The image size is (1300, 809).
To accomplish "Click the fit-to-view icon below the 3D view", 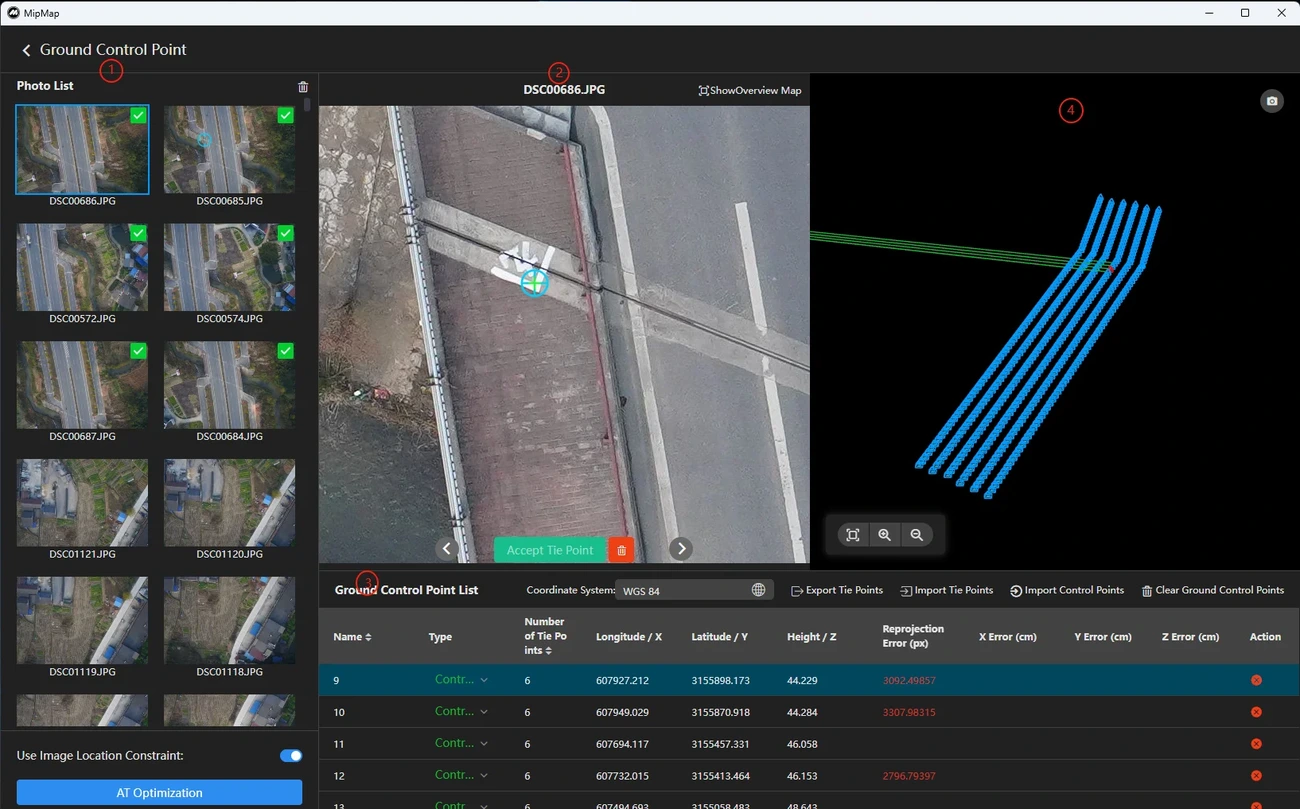I will click(x=852, y=534).
